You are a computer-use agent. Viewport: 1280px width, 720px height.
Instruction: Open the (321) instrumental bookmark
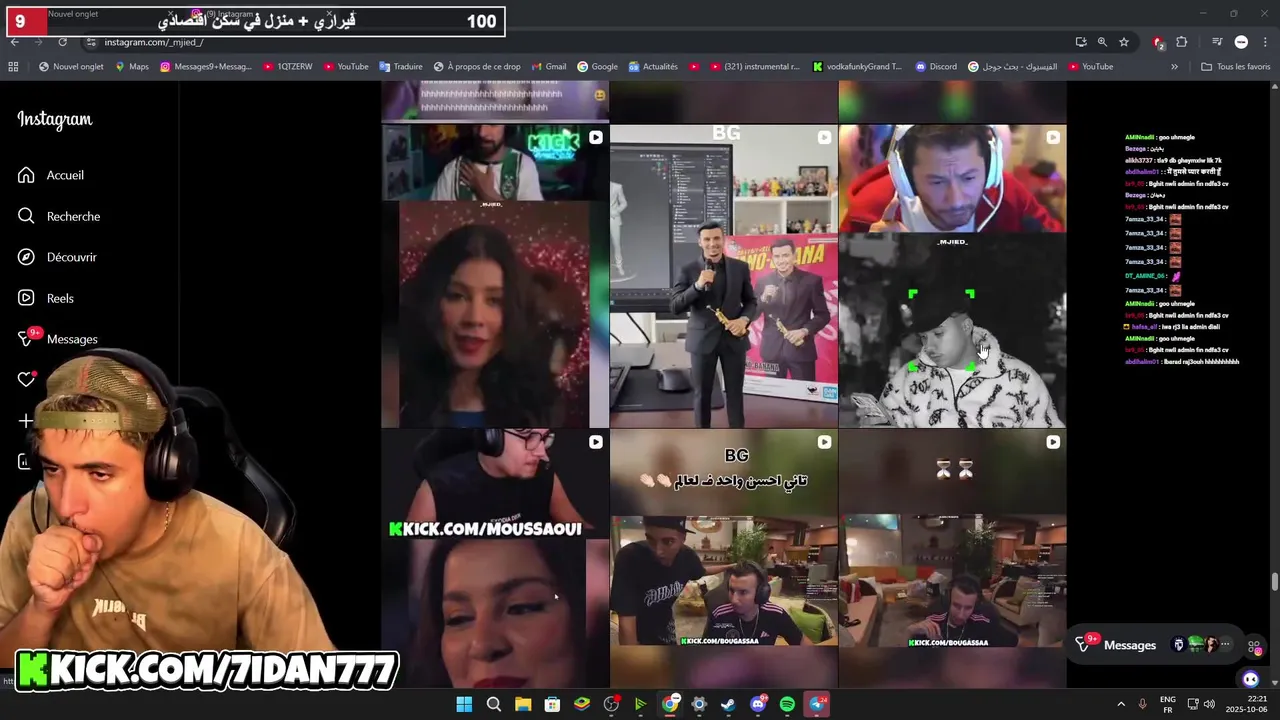point(755,67)
